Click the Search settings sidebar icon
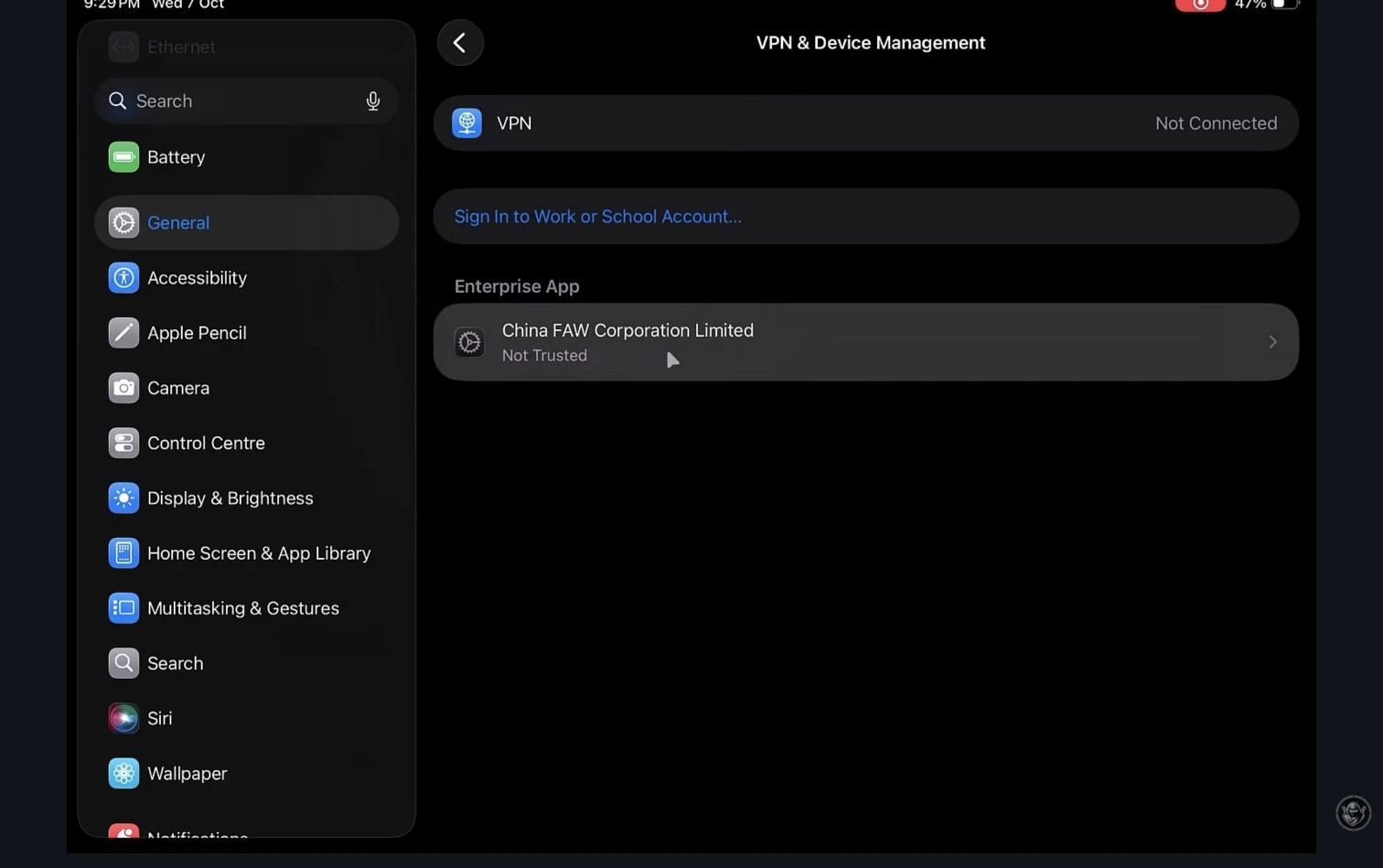The image size is (1383, 868). pos(123,663)
